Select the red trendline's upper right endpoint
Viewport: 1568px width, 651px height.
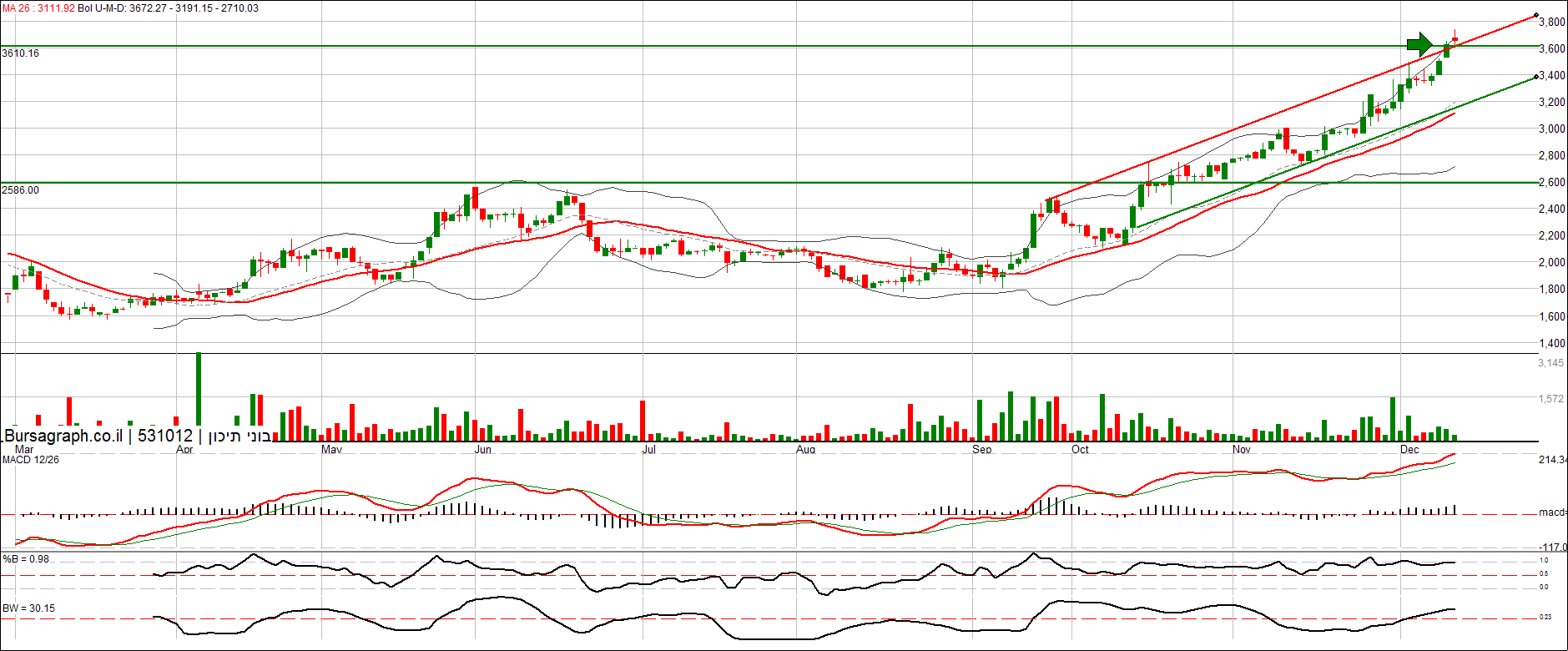tap(1536, 16)
